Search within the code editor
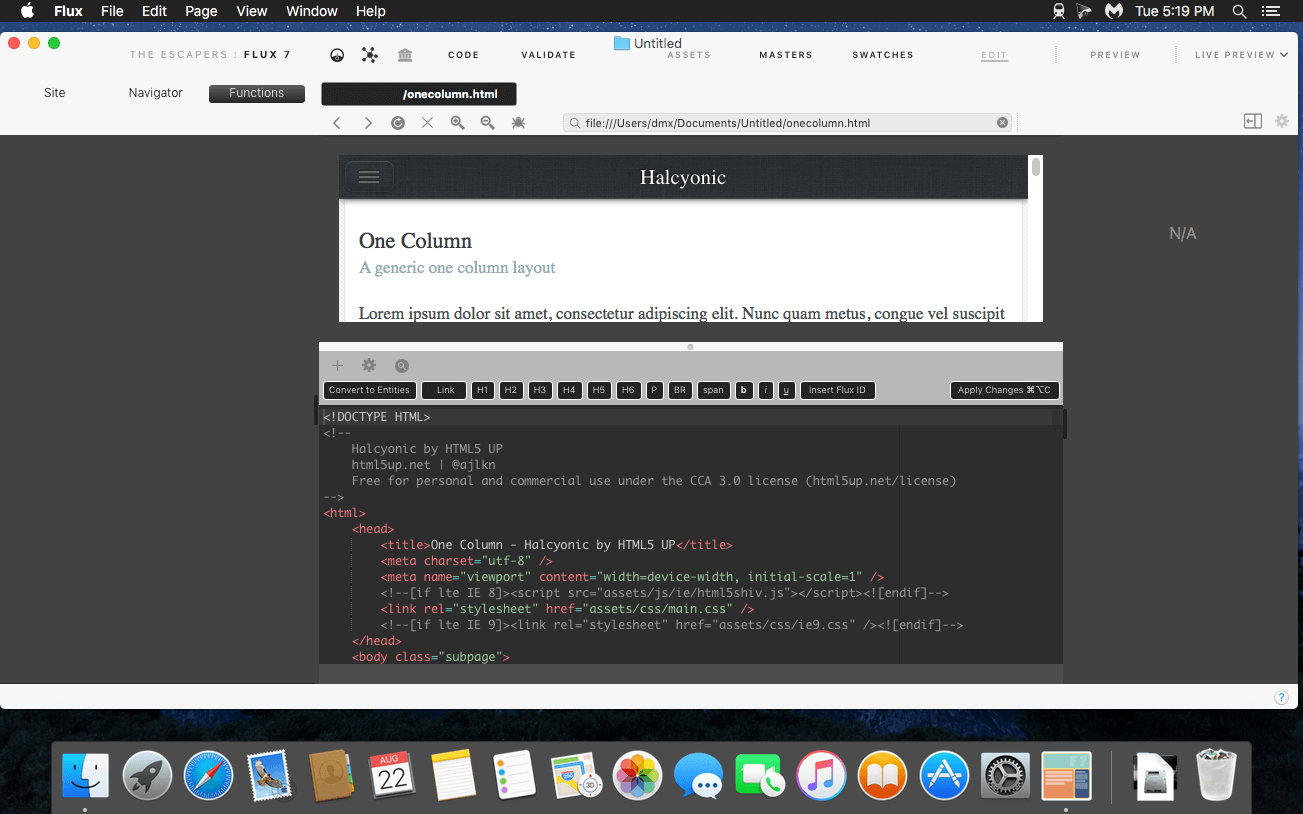Image resolution: width=1303 pixels, height=814 pixels. (x=402, y=366)
